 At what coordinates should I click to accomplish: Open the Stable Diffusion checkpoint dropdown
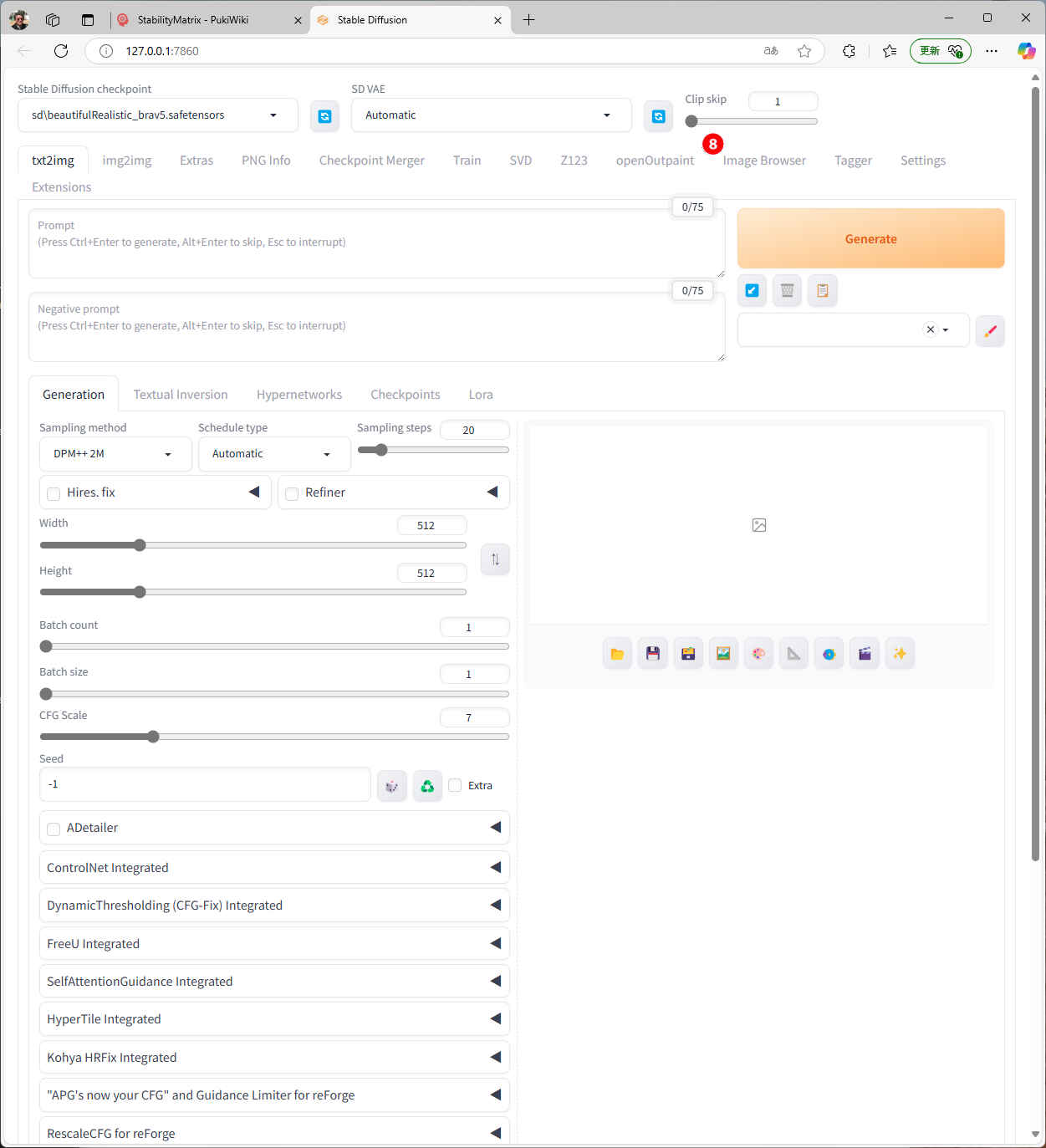pos(157,115)
